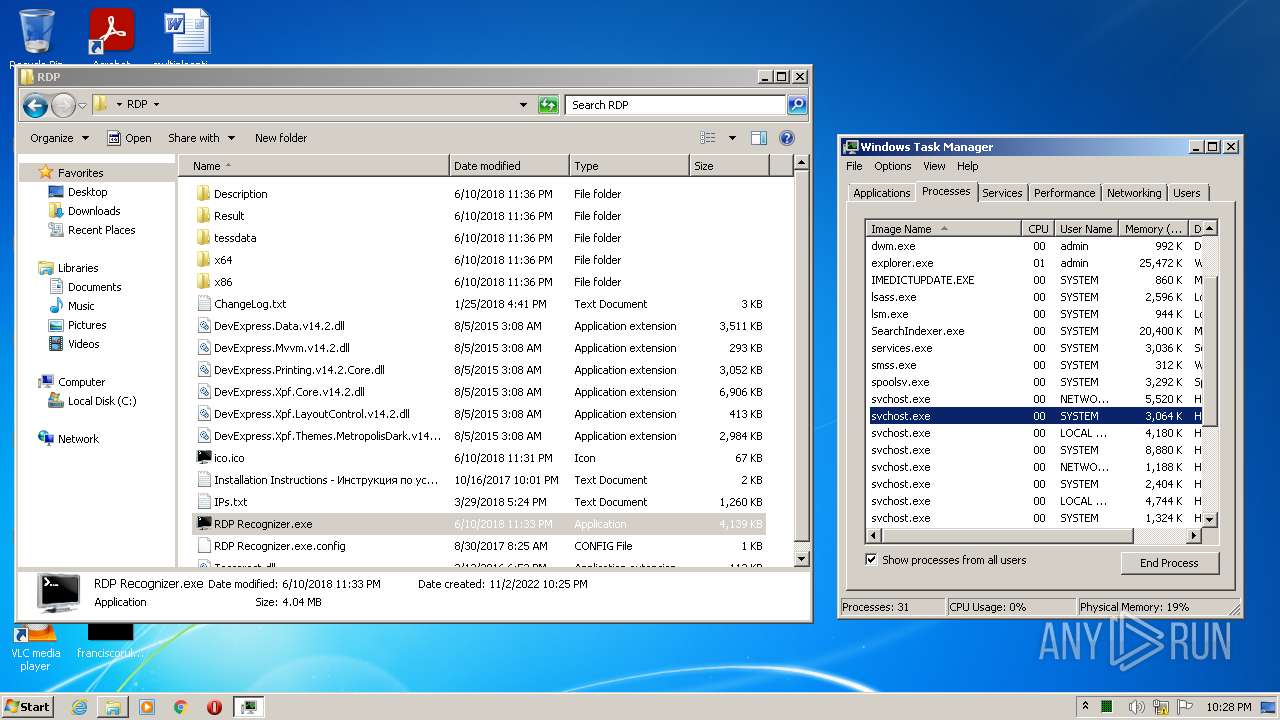The width and height of the screenshot is (1280, 720).
Task: Click the Start button
Action: point(27,707)
